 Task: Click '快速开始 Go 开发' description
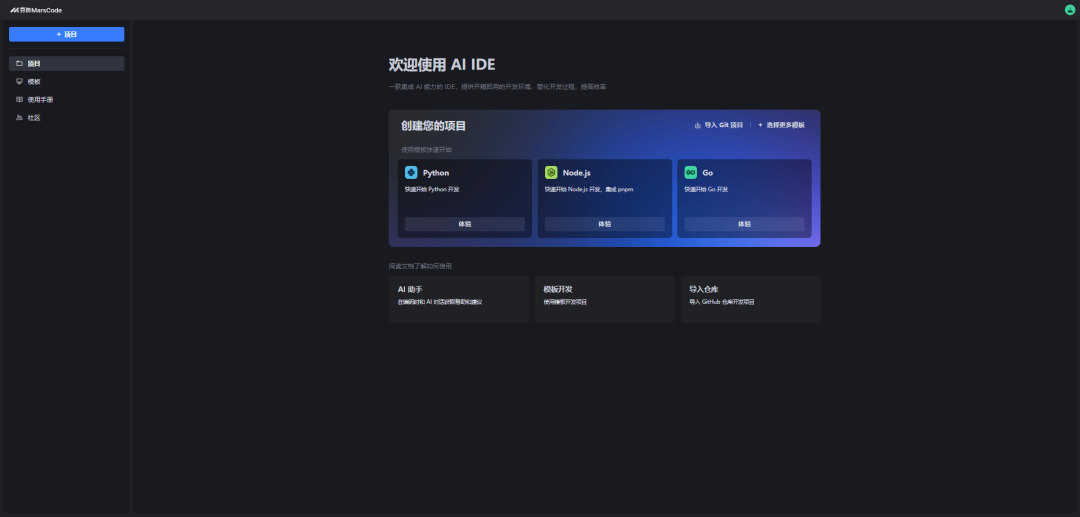tap(706, 189)
